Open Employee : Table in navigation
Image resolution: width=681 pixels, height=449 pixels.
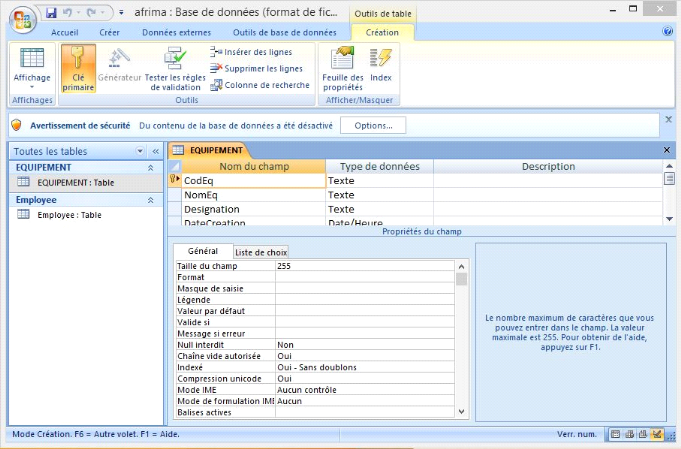coord(69,215)
